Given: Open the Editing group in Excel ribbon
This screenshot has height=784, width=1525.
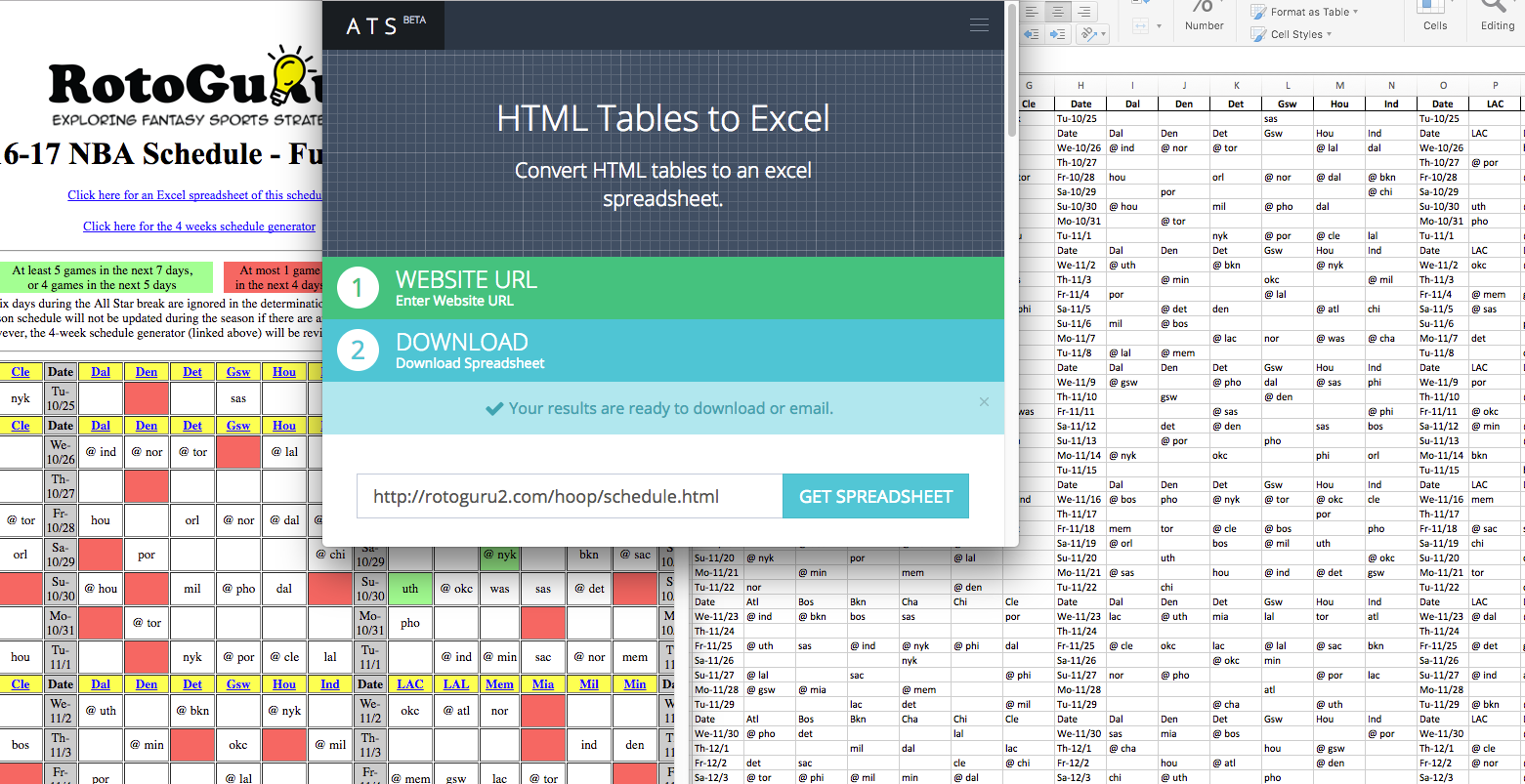Looking at the screenshot, I should [x=1498, y=17].
